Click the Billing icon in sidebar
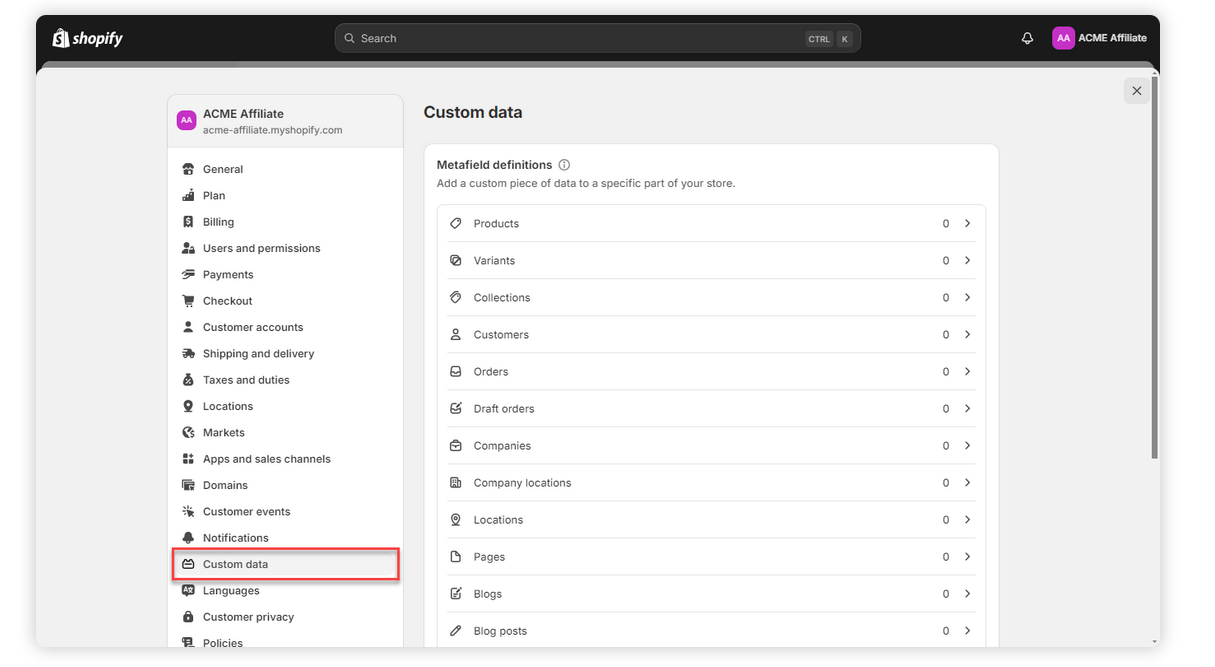Image resolution: width=1215 pixels, height=667 pixels. [188, 222]
